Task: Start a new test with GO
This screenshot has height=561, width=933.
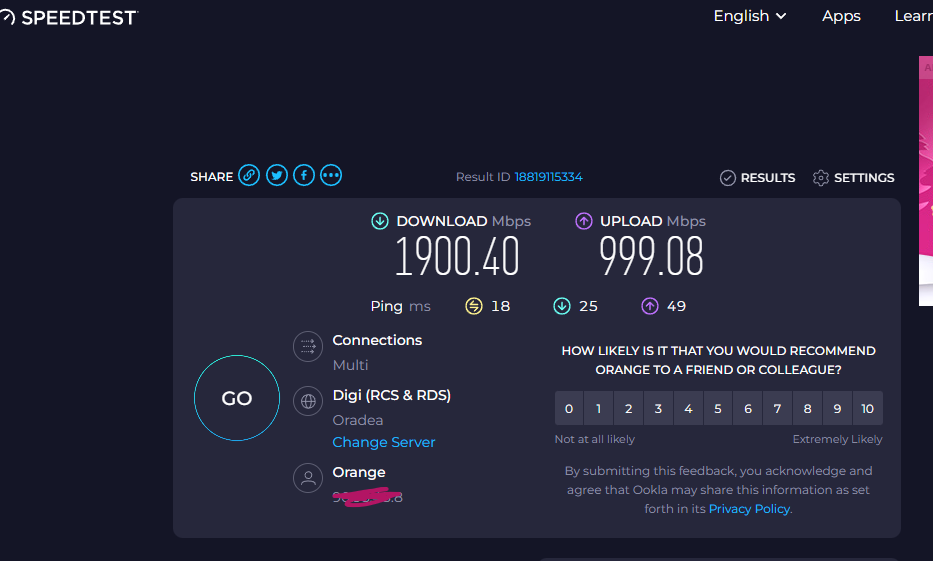Action: point(237,398)
